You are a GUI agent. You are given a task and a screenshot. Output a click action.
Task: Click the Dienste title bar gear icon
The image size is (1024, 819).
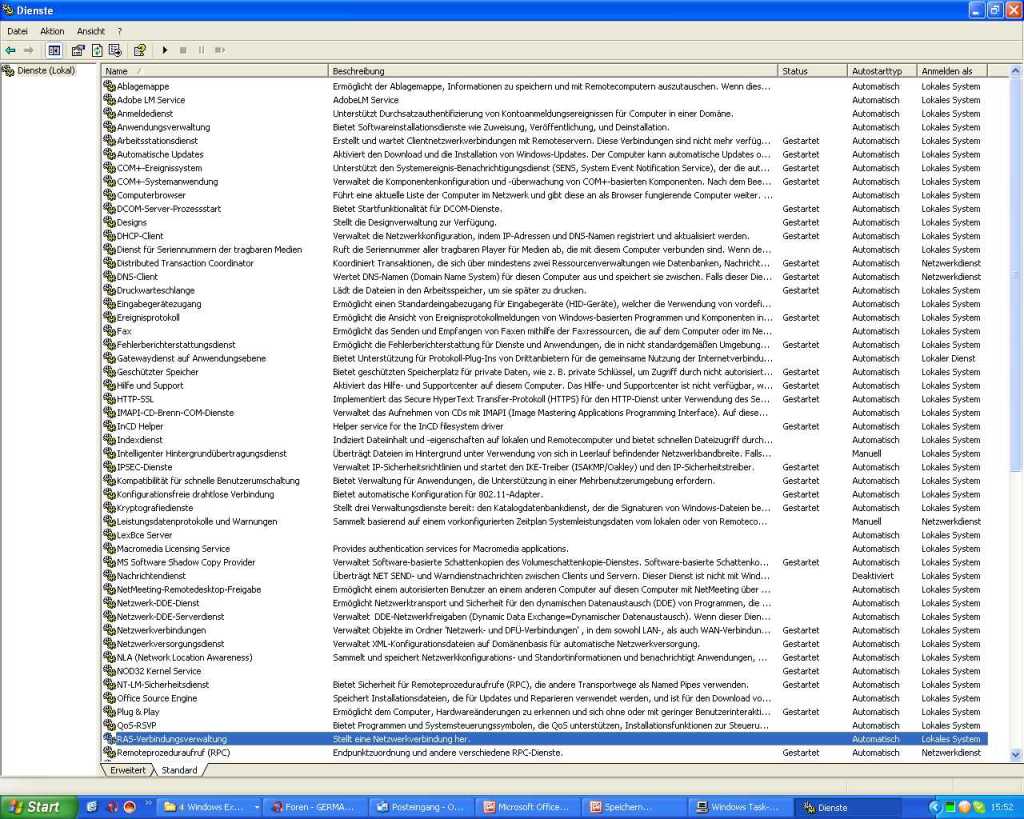7,10
